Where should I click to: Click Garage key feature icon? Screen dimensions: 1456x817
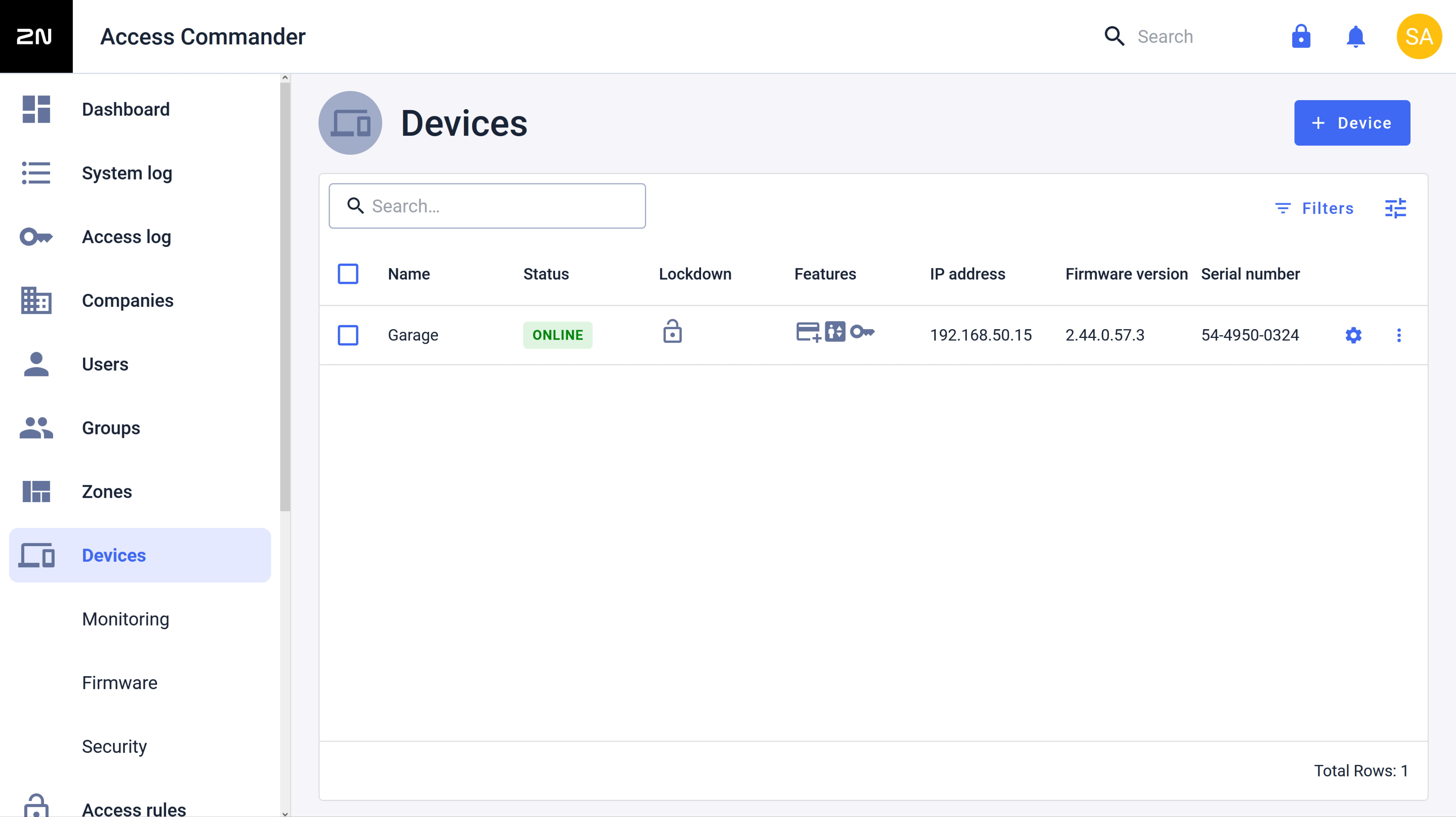(863, 332)
